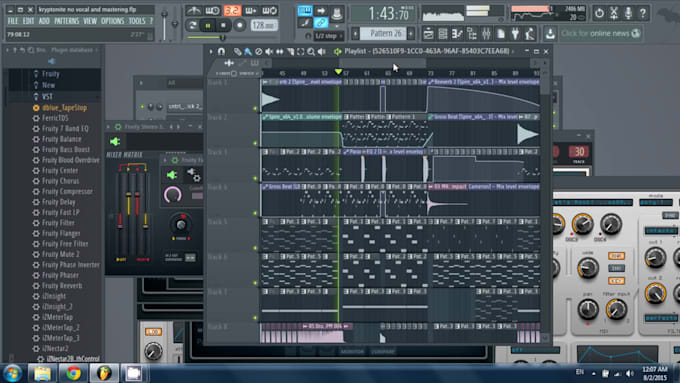Click the metronome icon

[x=194, y=10]
